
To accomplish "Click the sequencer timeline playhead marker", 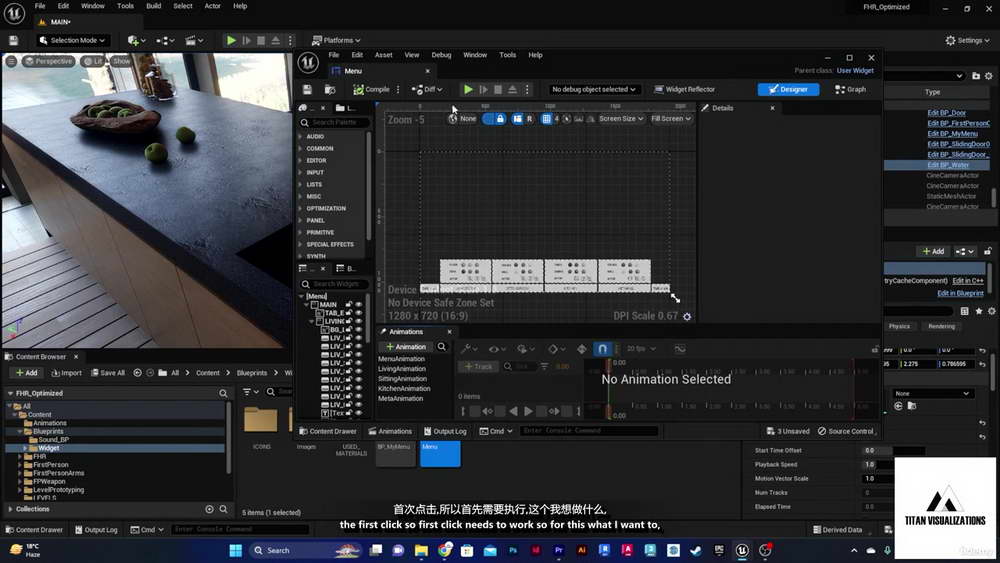I will tap(608, 365).
